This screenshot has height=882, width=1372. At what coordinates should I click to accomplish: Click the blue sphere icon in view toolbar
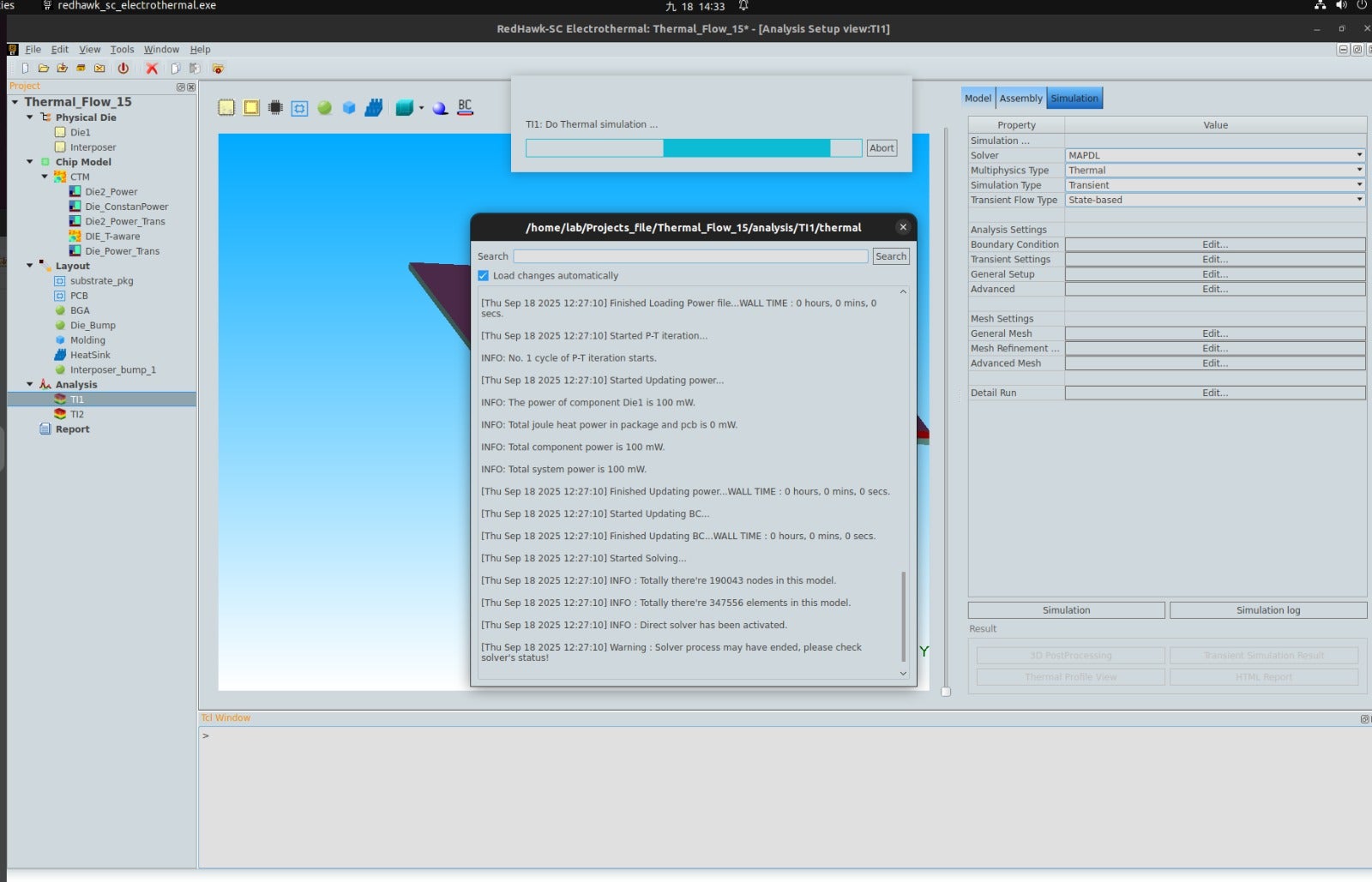(x=440, y=108)
